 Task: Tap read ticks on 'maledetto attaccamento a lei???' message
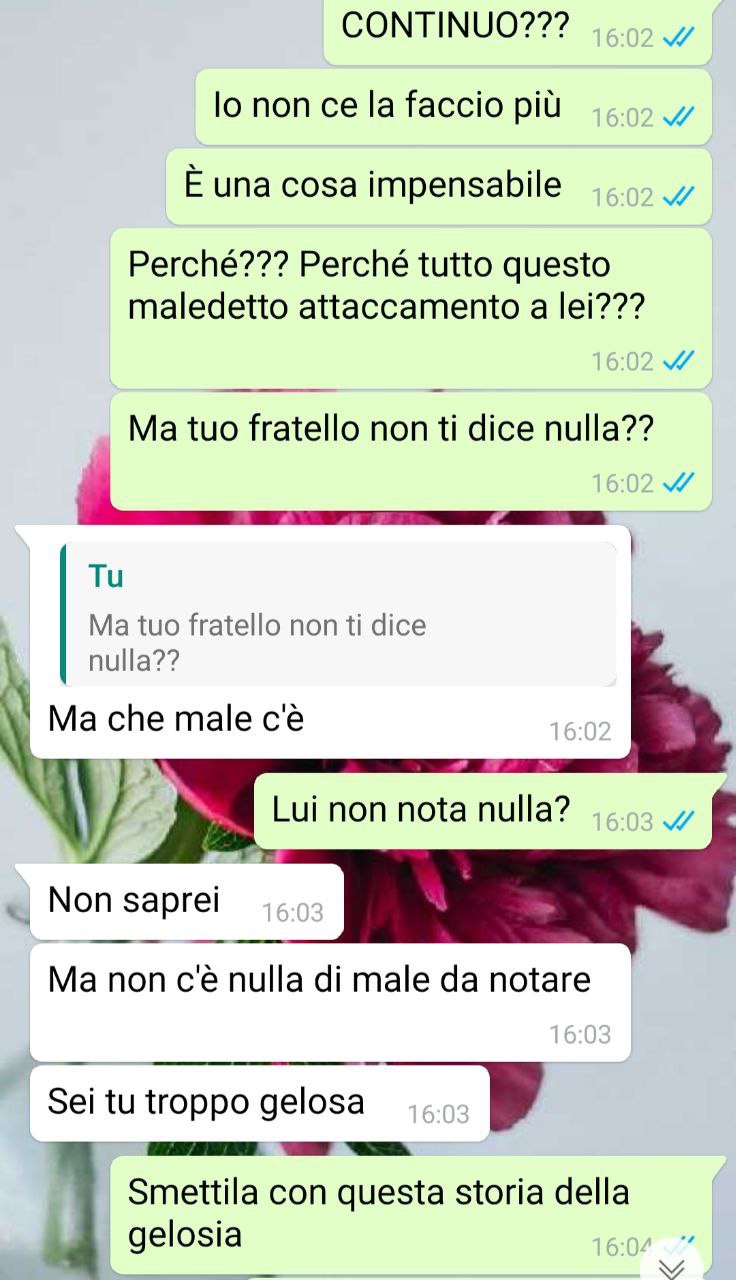point(679,361)
